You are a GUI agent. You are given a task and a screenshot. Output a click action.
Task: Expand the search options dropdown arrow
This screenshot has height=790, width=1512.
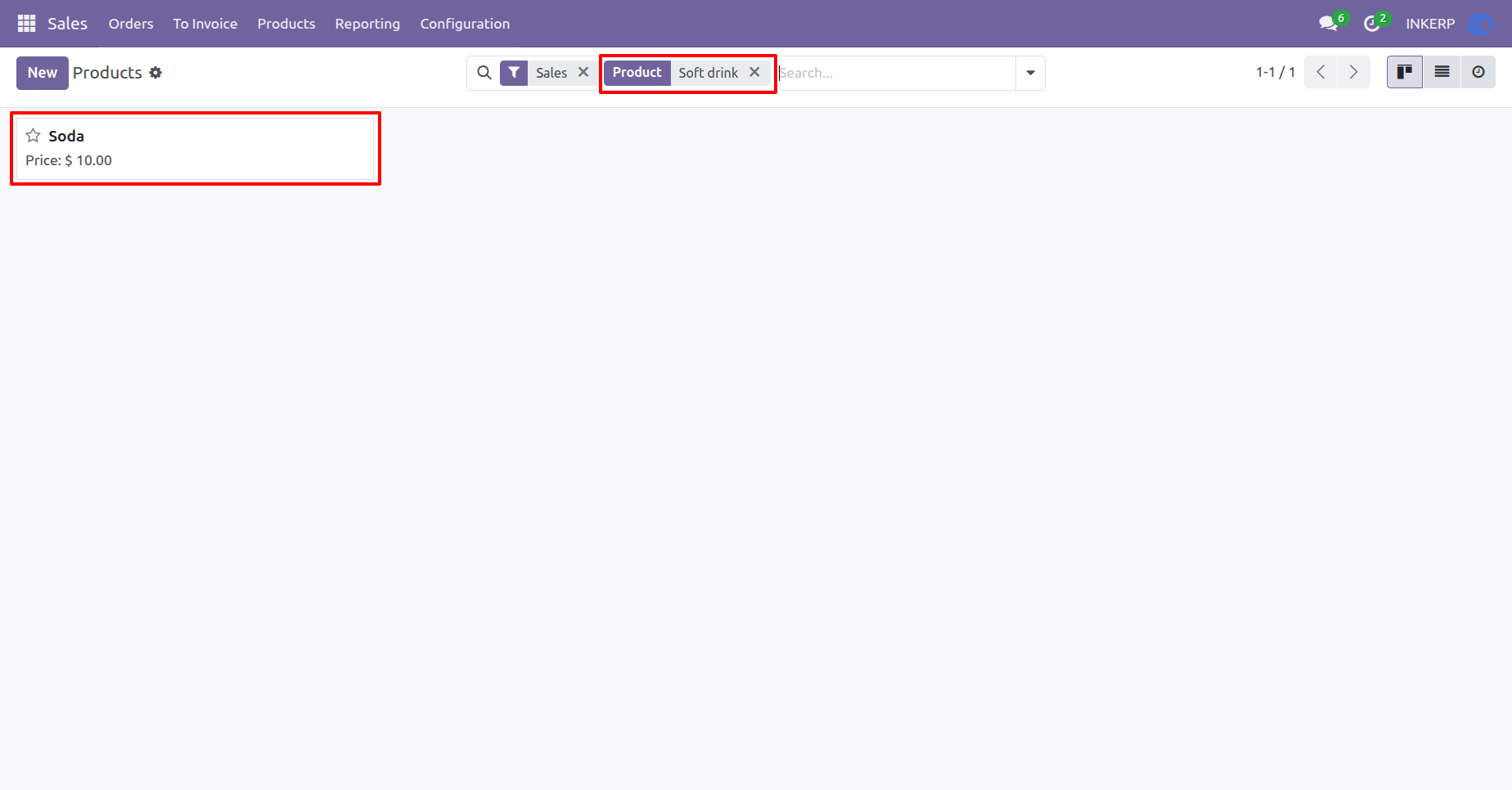(x=1031, y=73)
